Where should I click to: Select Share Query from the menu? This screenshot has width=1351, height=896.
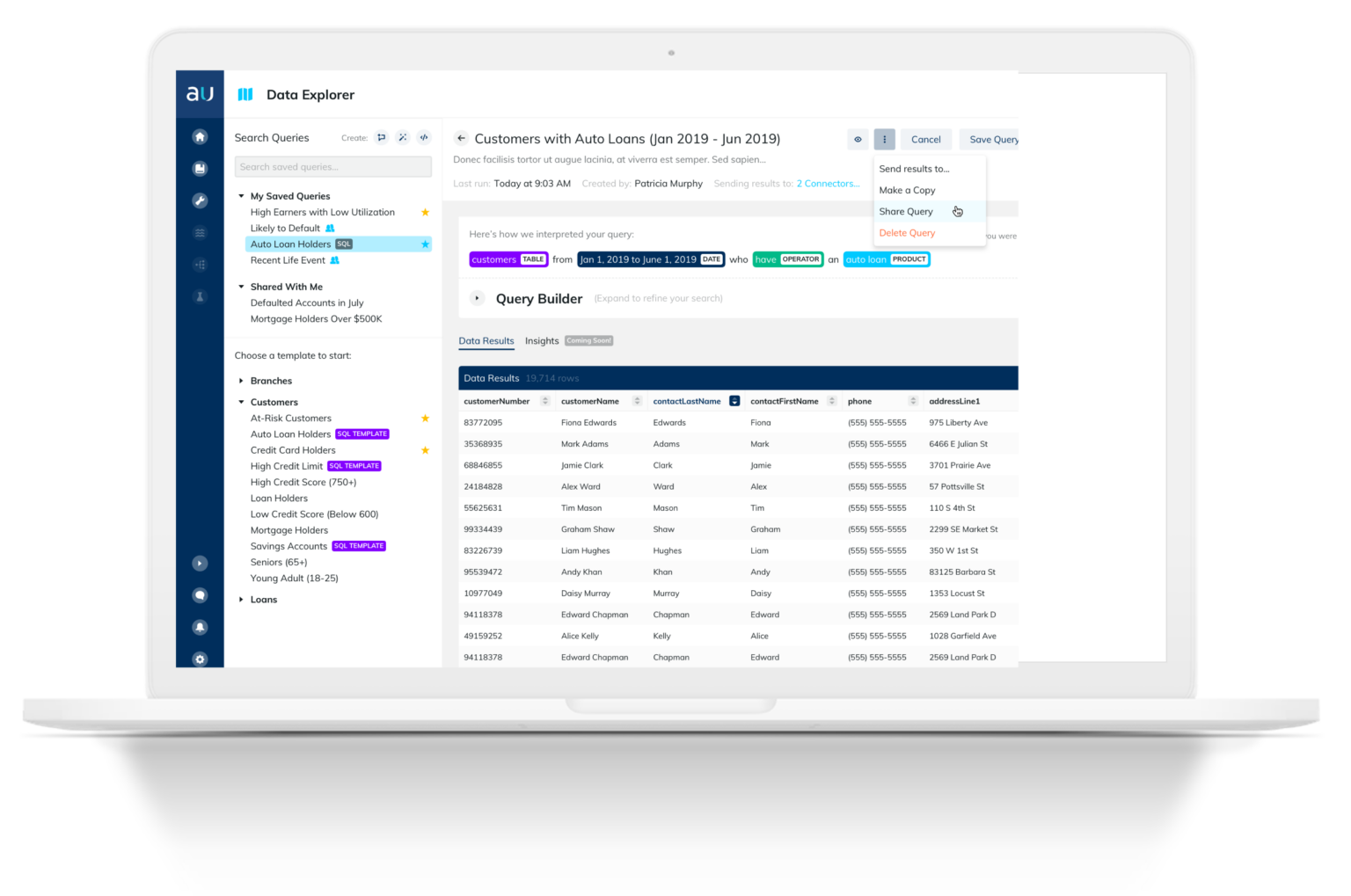(906, 211)
